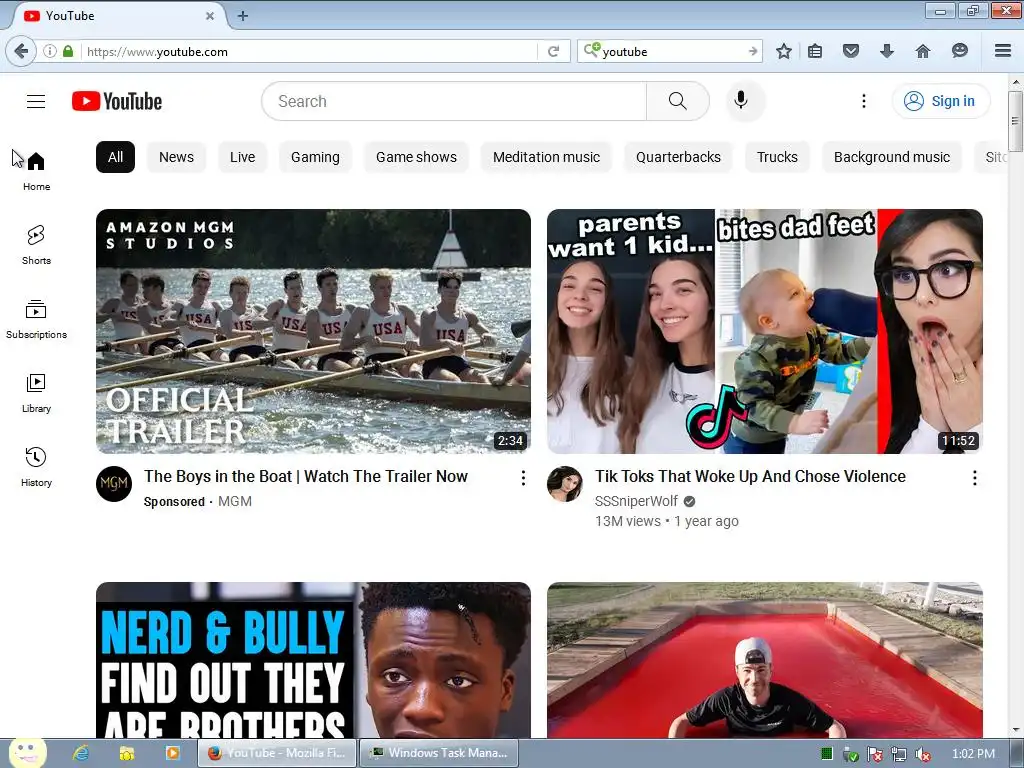
Task: Select the Quarterbacks filter chip
Action: coord(679,157)
